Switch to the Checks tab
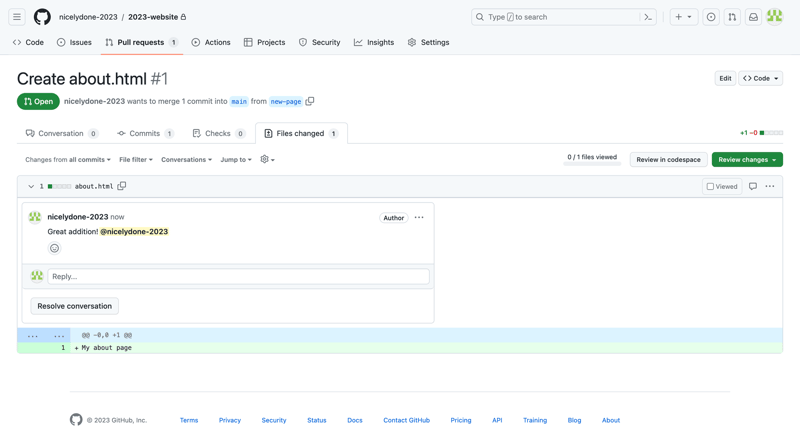 (x=218, y=133)
